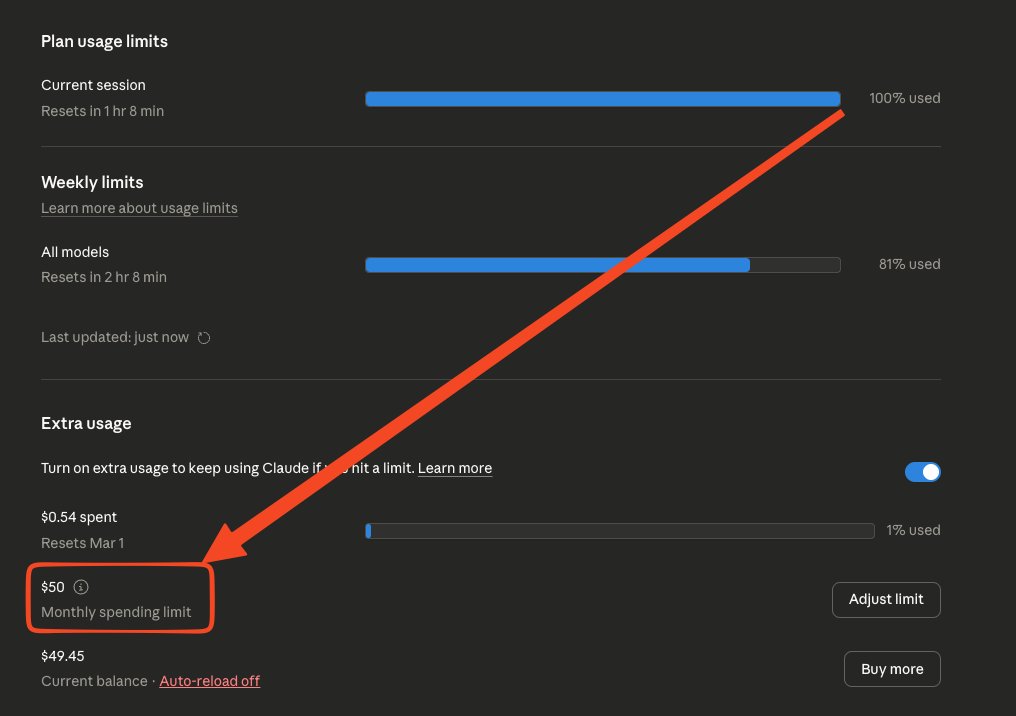Click the Monthly spending limit label

(116, 612)
